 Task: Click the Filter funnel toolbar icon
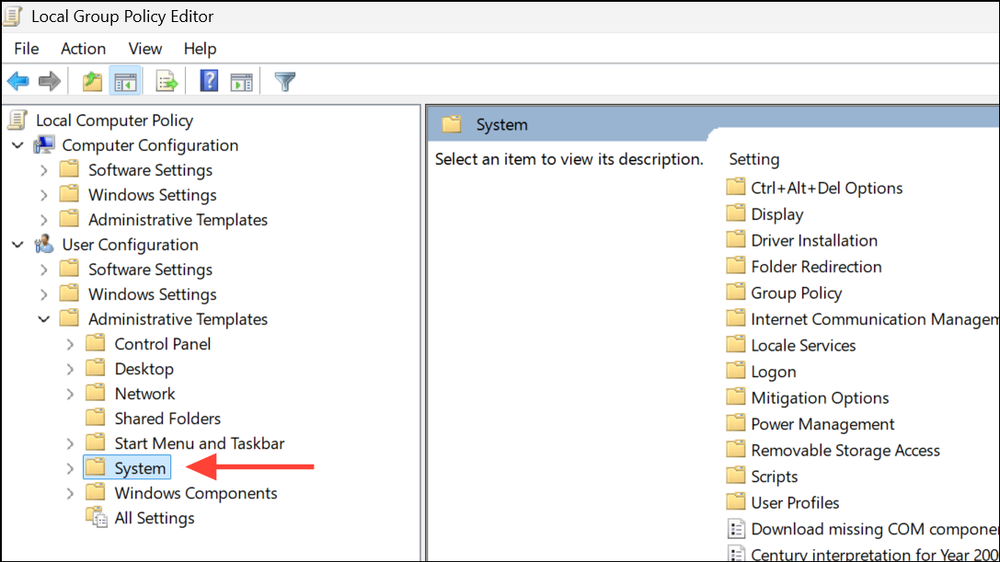tap(285, 81)
